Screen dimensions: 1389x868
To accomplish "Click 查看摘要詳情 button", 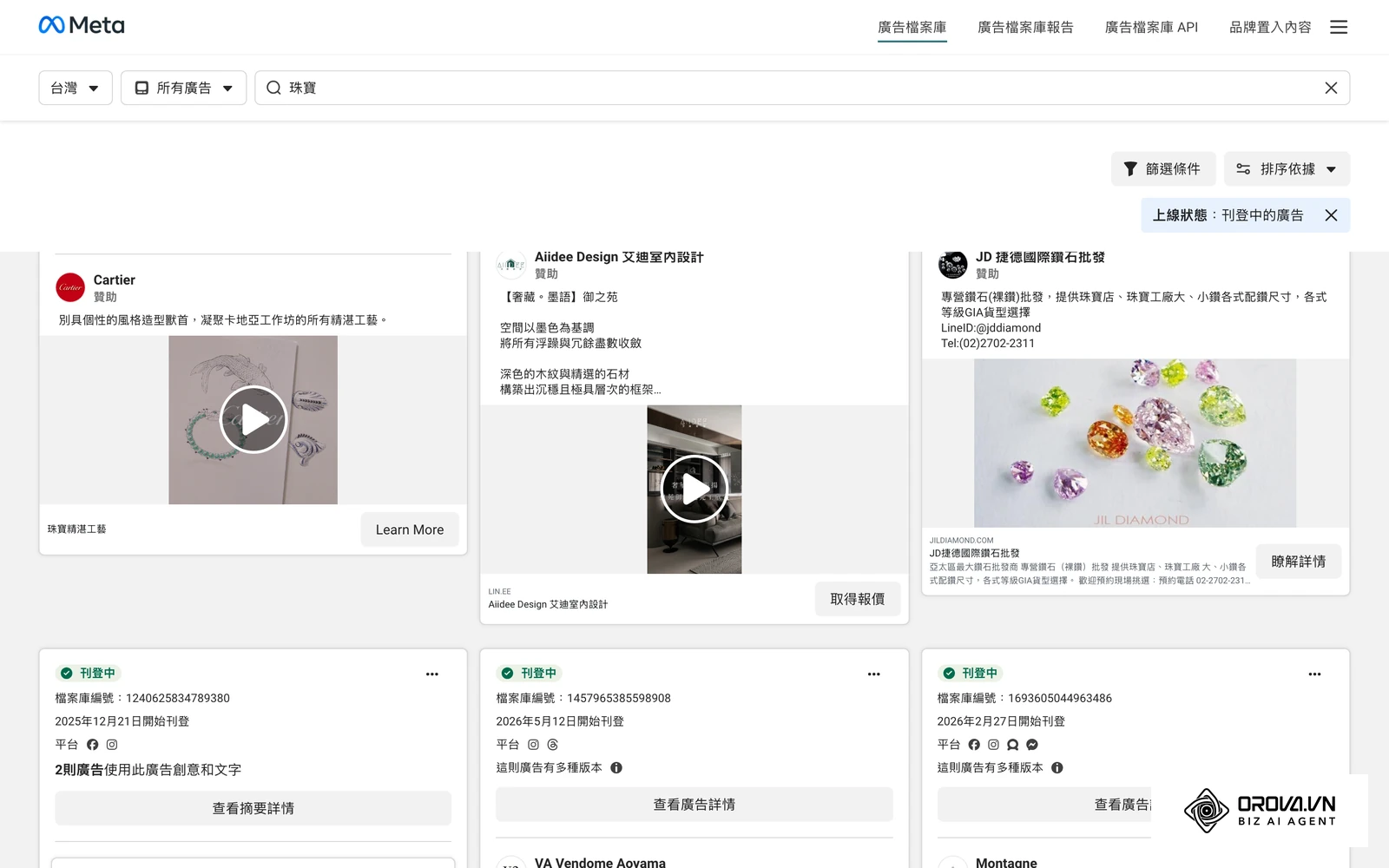I will pyautogui.click(x=253, y=808).
